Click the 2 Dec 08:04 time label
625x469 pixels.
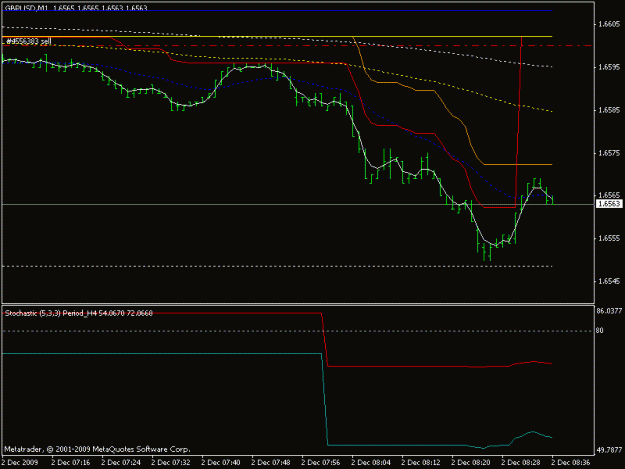tap(371, 462)
